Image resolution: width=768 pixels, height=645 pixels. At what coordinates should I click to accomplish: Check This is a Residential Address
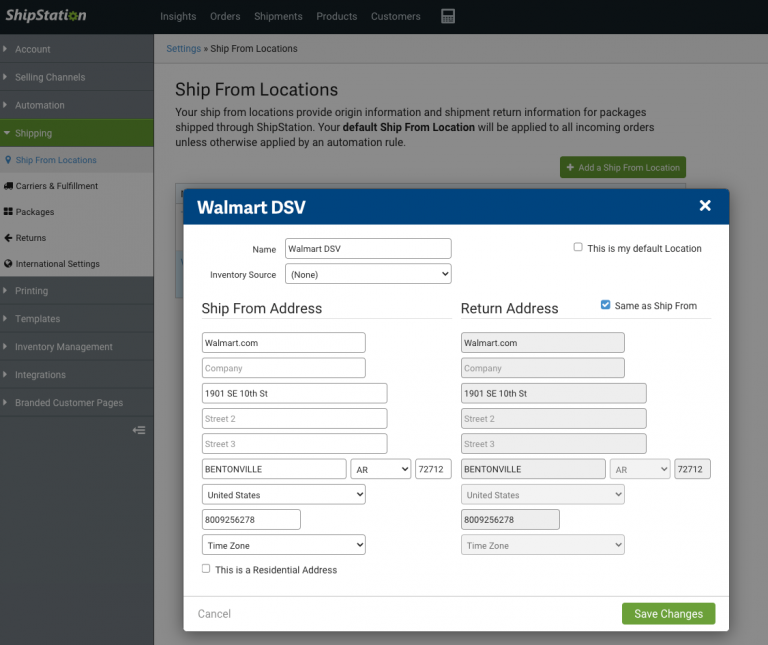[x=206, y=569]
